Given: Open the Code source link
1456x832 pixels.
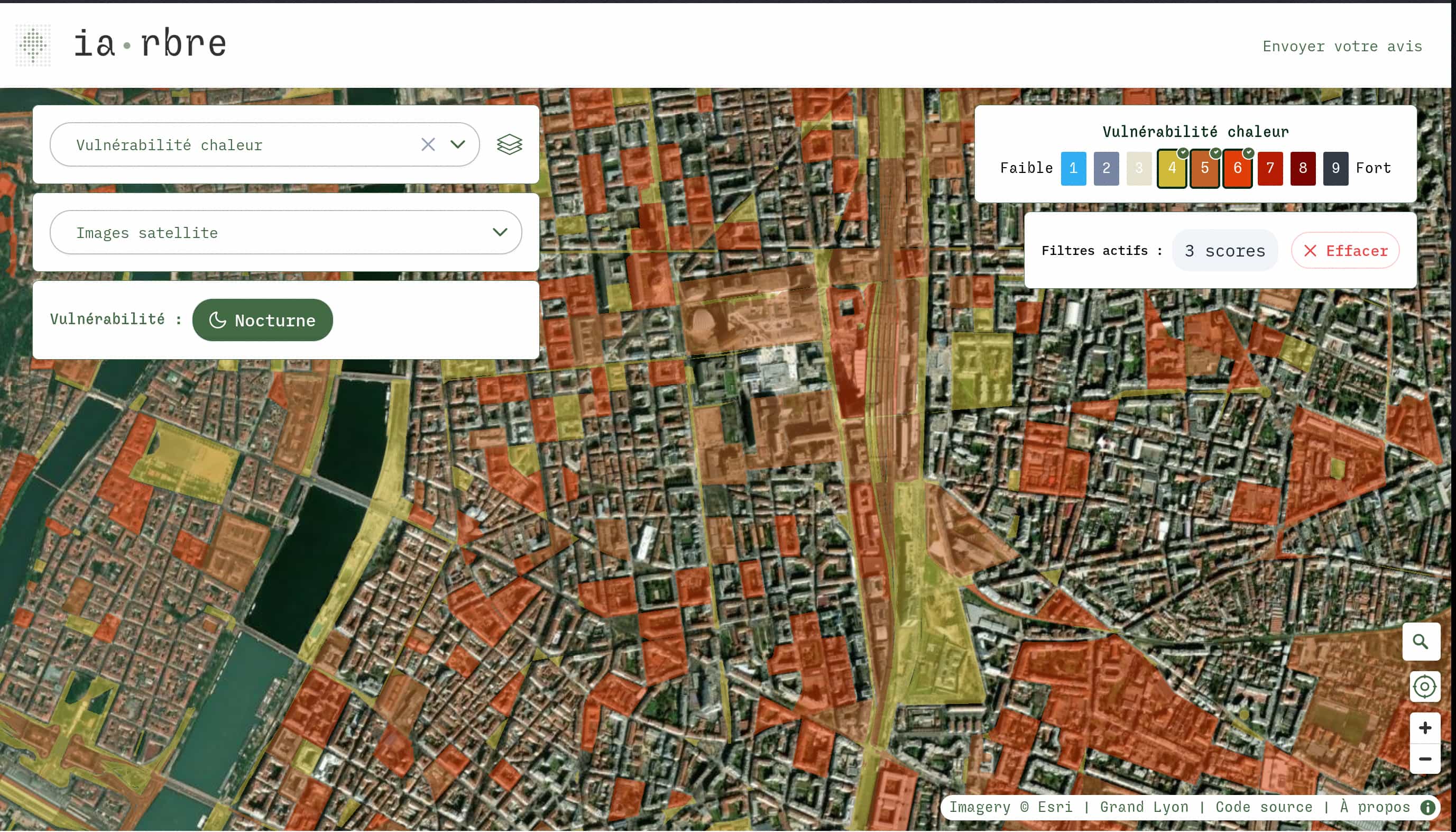Looking at the screenshot, I should 1264,807.
